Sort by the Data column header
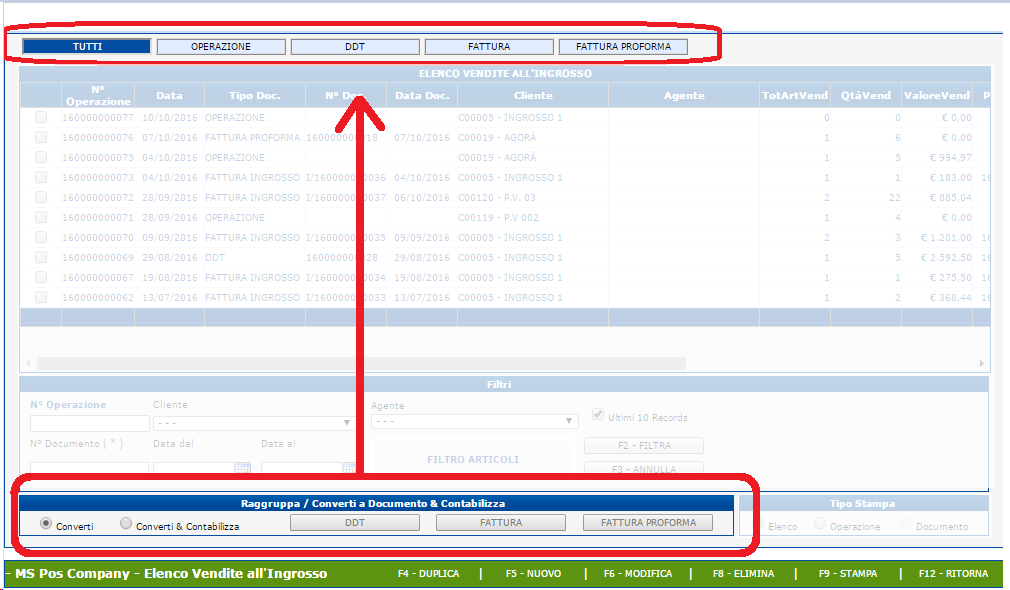1010x590 pixels. pos(169,95)
